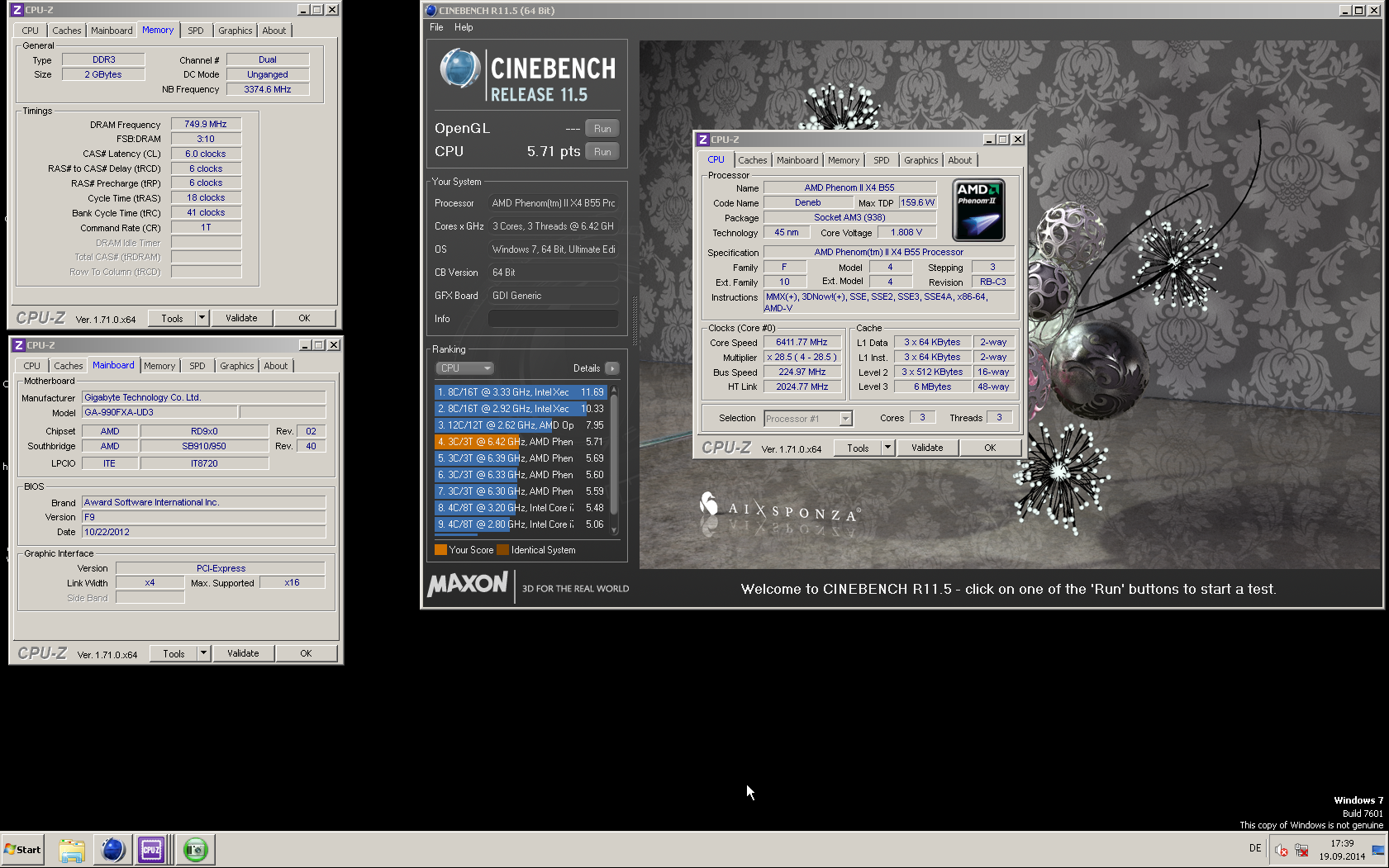Click the Multiplier value x 28.5
The width and height of the screenshot is (1389, 868).
coord(802,357)
